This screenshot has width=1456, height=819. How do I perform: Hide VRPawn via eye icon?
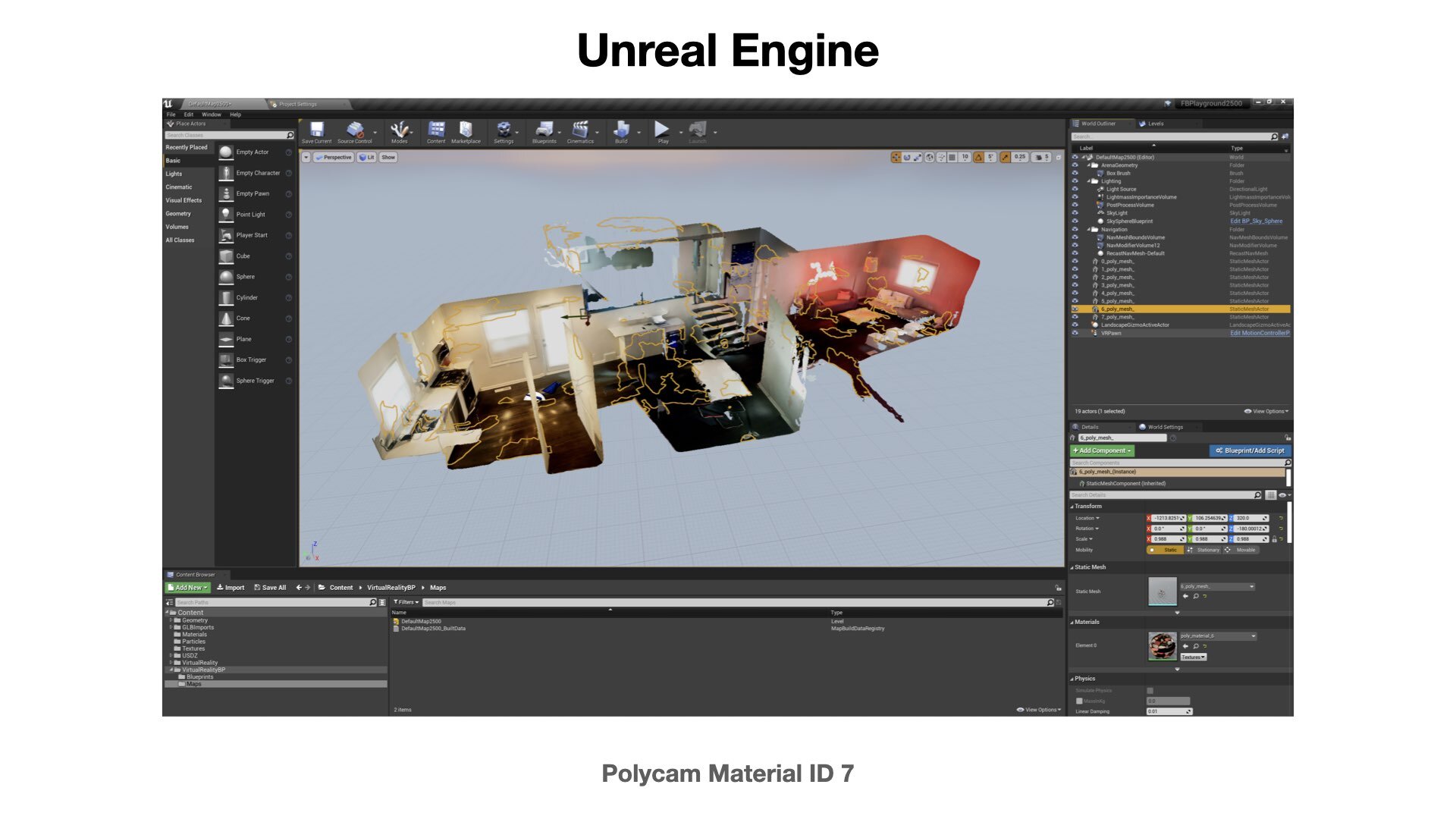[1075, 333]
